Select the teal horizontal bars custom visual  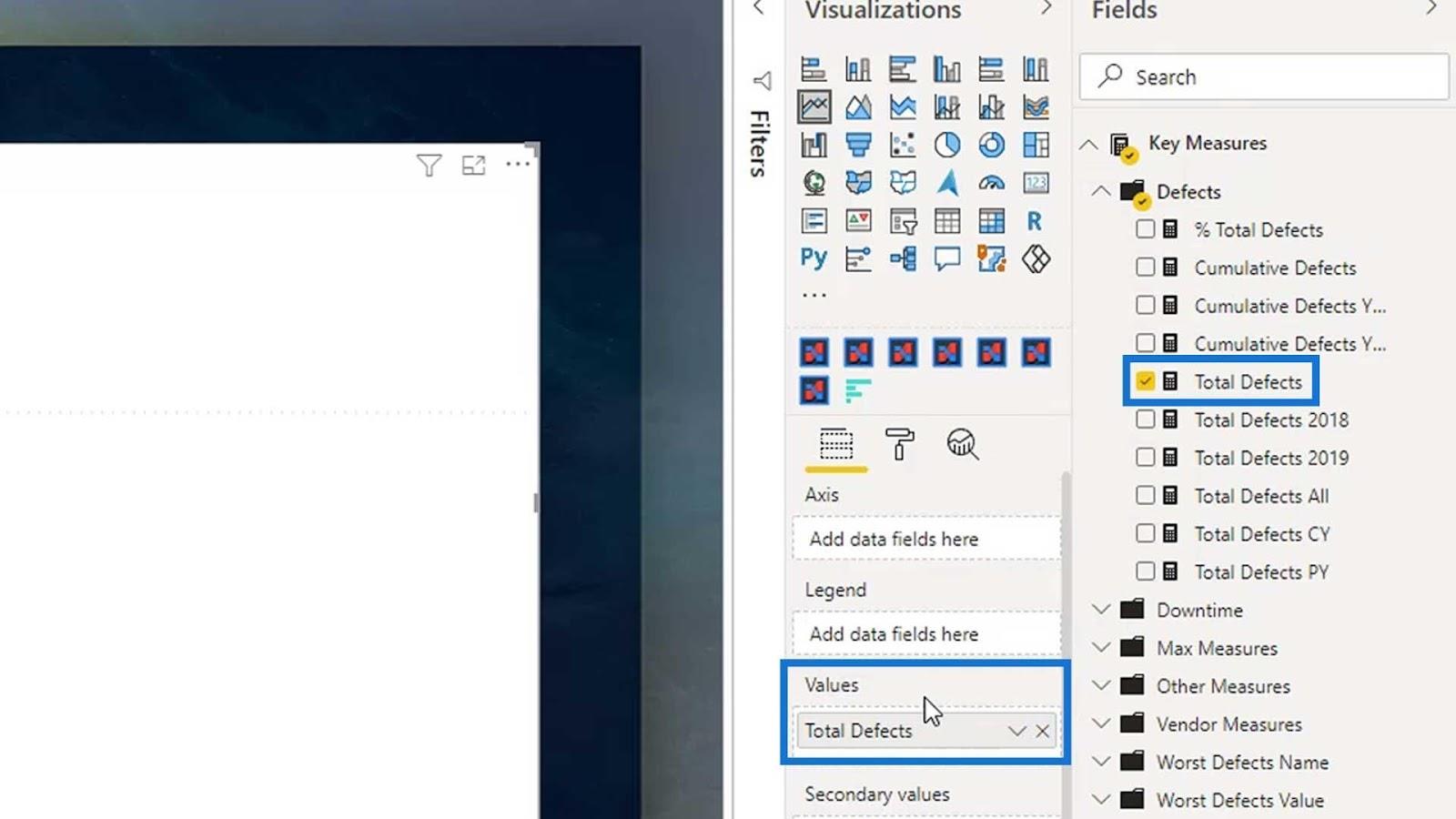pyautogui.click(x=858, y=390)
